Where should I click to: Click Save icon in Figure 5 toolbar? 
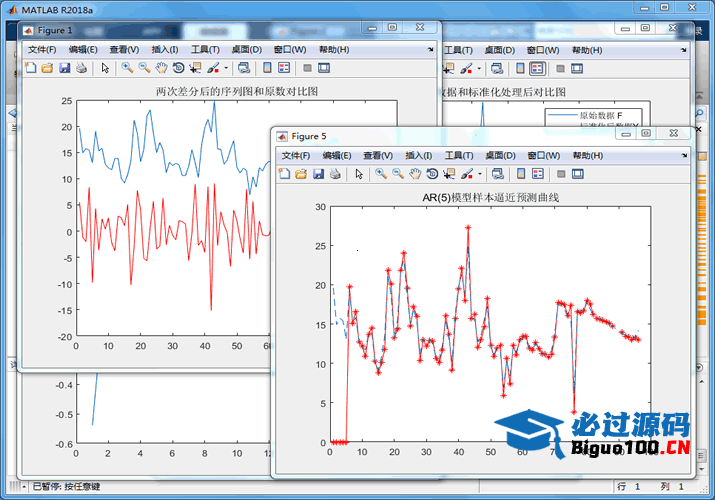point(318,174)
